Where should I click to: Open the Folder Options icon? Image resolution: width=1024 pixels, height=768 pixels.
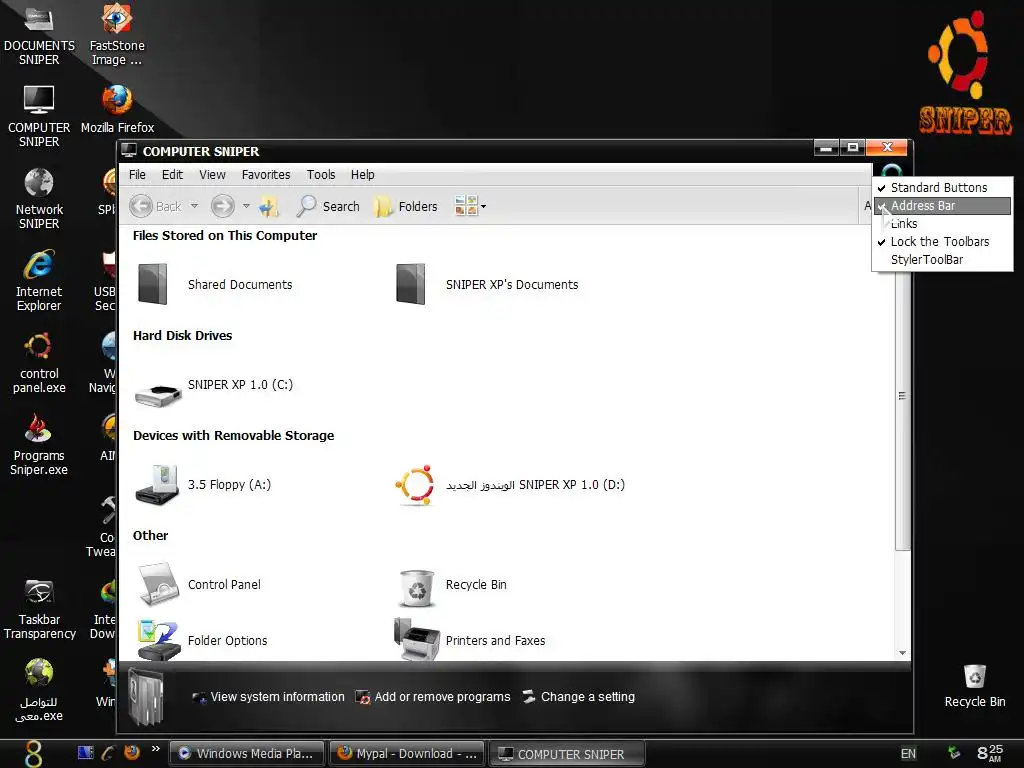pyautogui.click(x=157, y=640)
